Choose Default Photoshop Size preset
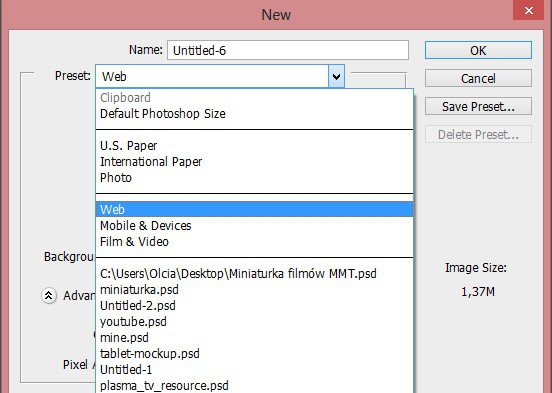The width and height of the screenshot is (552, 393). 254,114
